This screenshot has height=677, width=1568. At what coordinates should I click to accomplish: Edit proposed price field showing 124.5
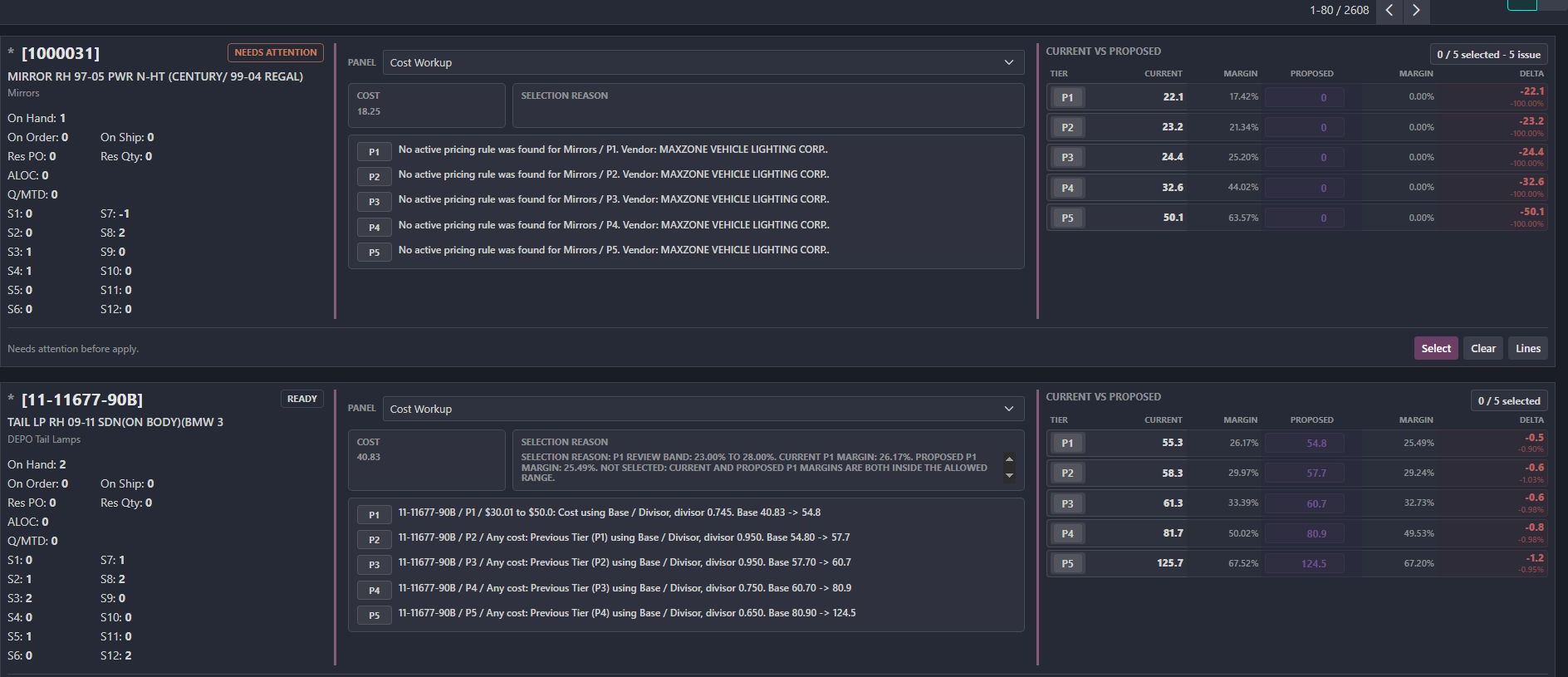tap(1304, 563)
